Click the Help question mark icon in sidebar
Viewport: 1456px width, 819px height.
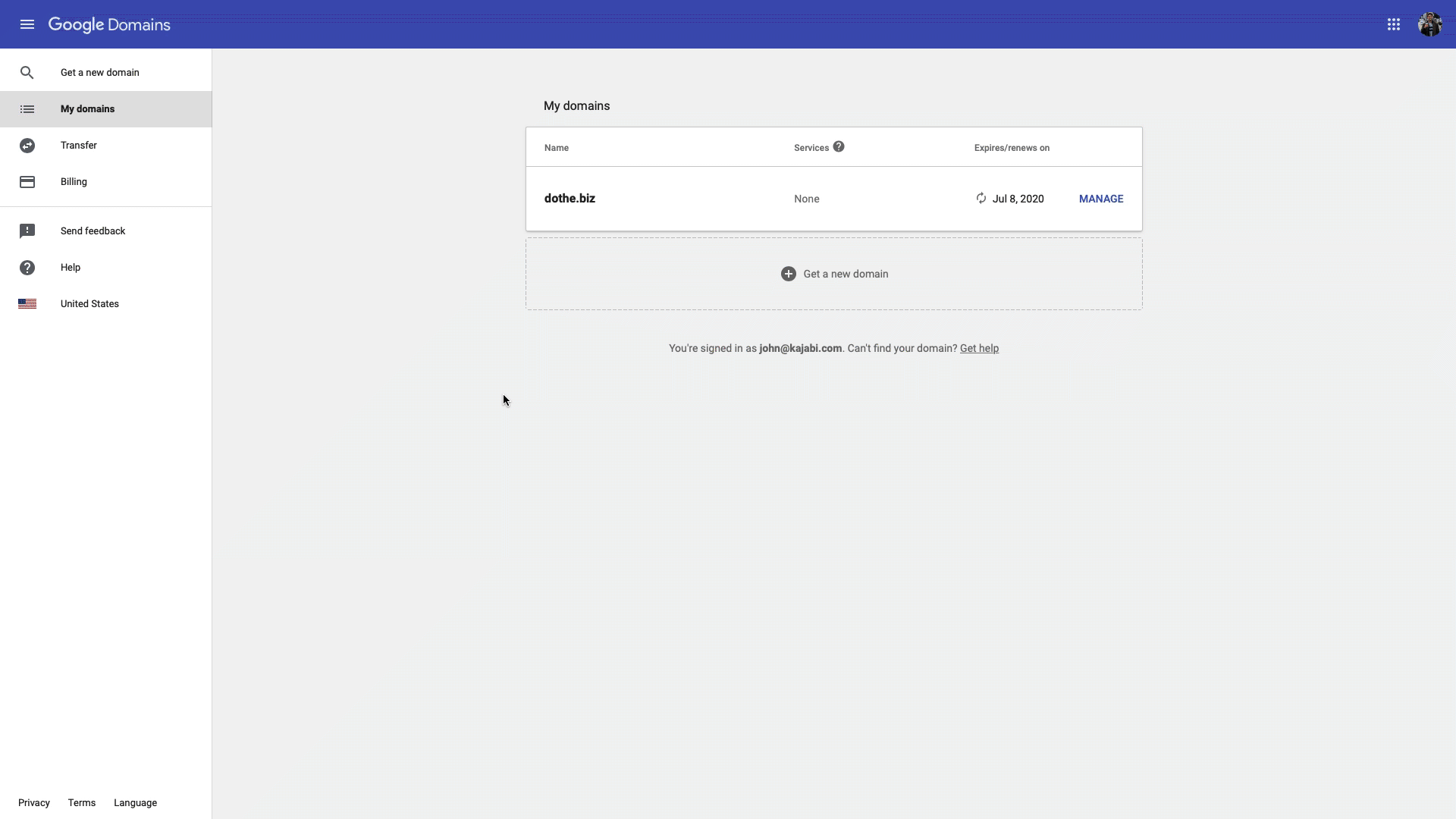coord(27,268)
